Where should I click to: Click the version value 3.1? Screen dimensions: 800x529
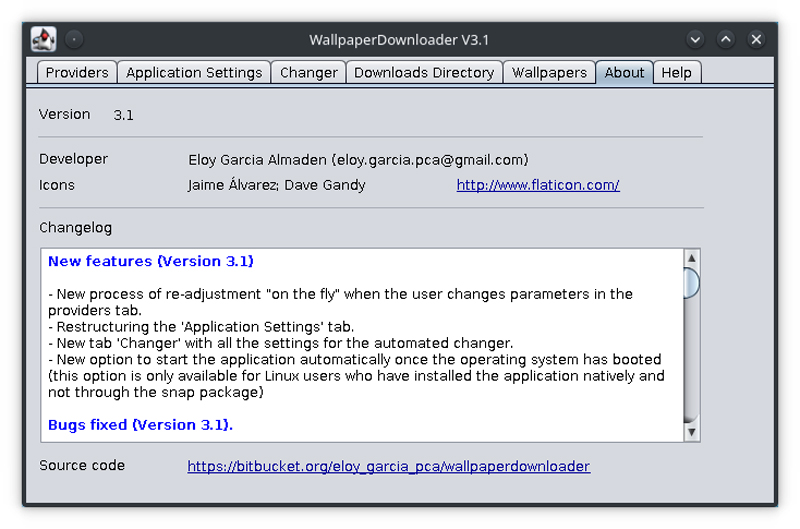(x=123, y=115)
